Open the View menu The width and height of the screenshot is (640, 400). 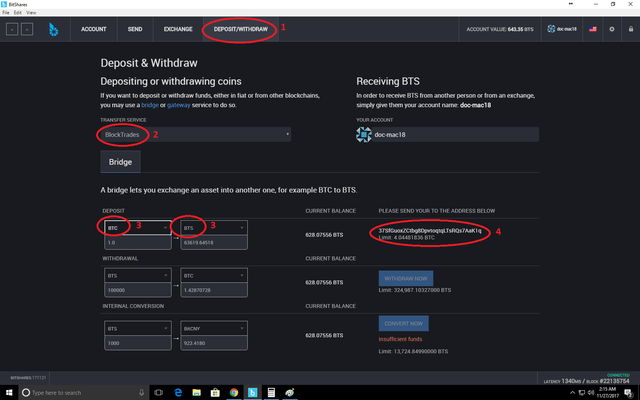[x=31, y=13]
